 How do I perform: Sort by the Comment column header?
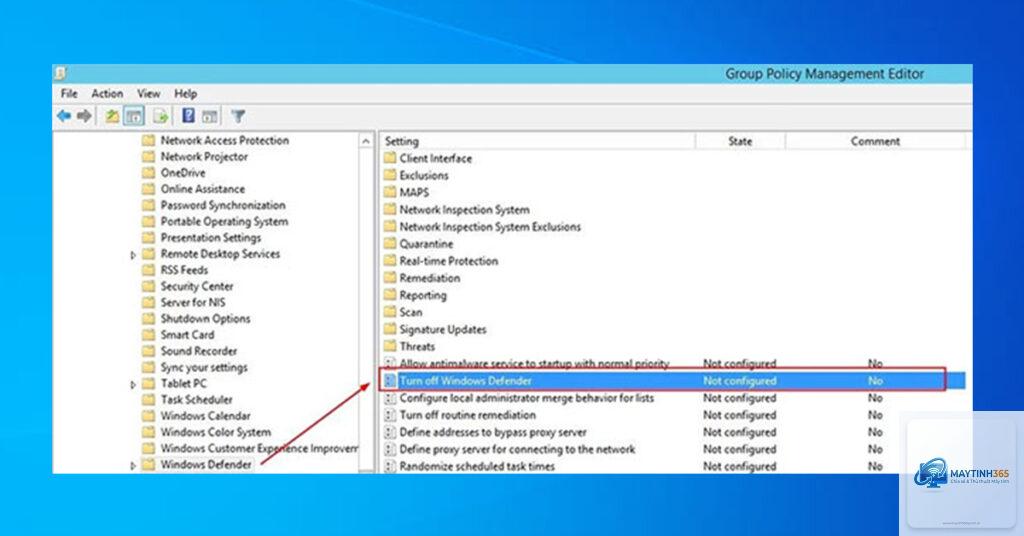point(875,141)
